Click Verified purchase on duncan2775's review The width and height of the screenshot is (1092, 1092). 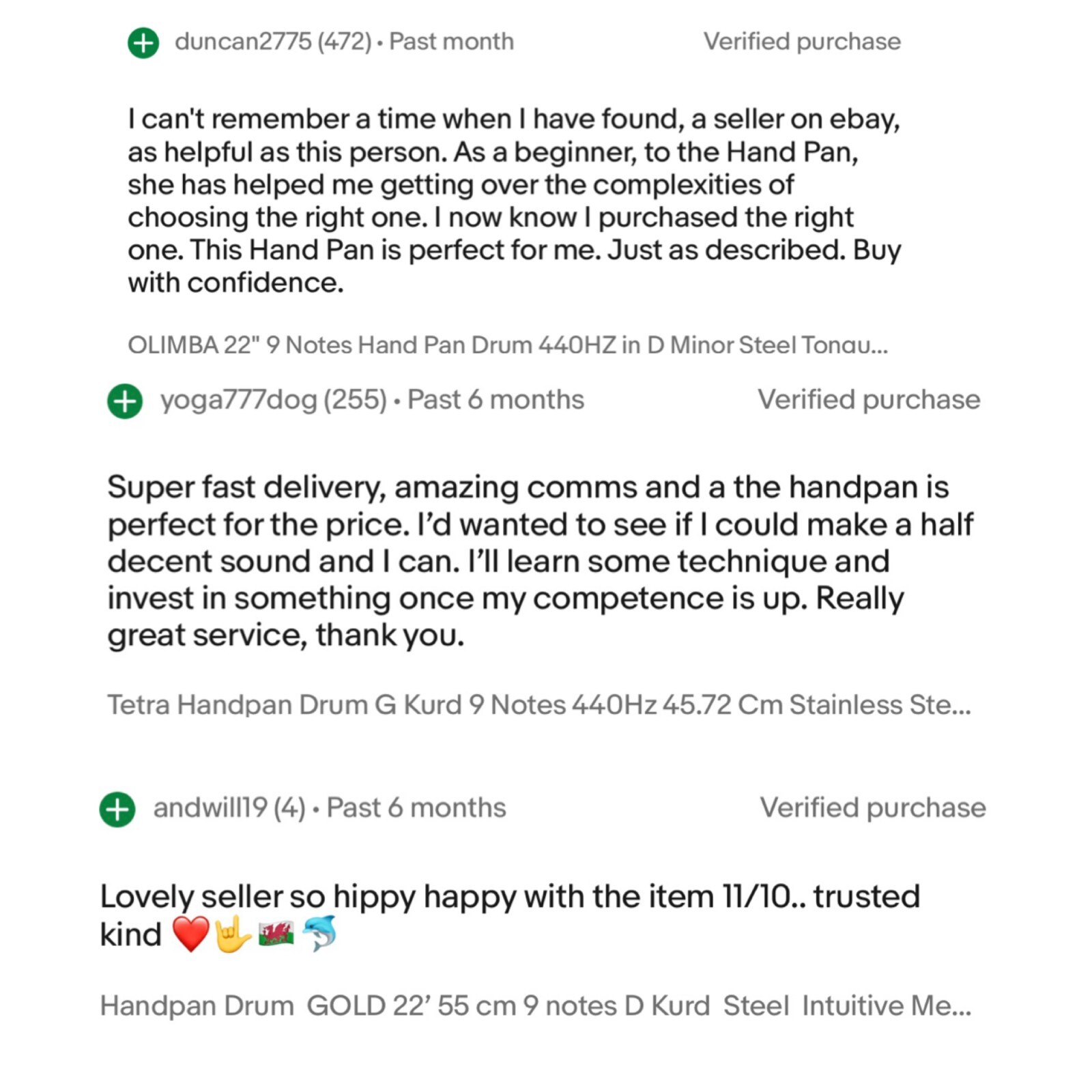coord(802,42)
